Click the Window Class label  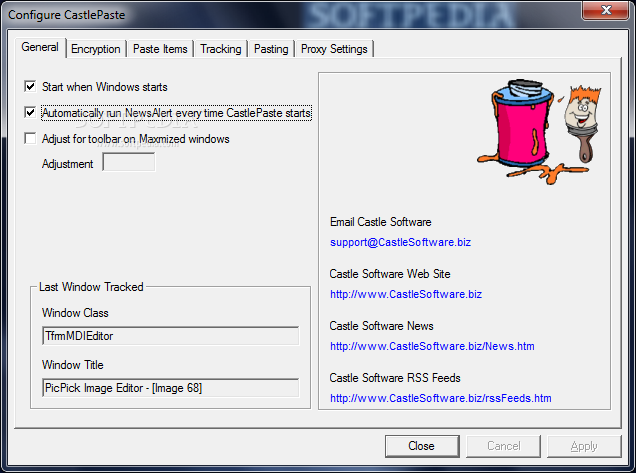pyautogui.click(x=75, y=313)
